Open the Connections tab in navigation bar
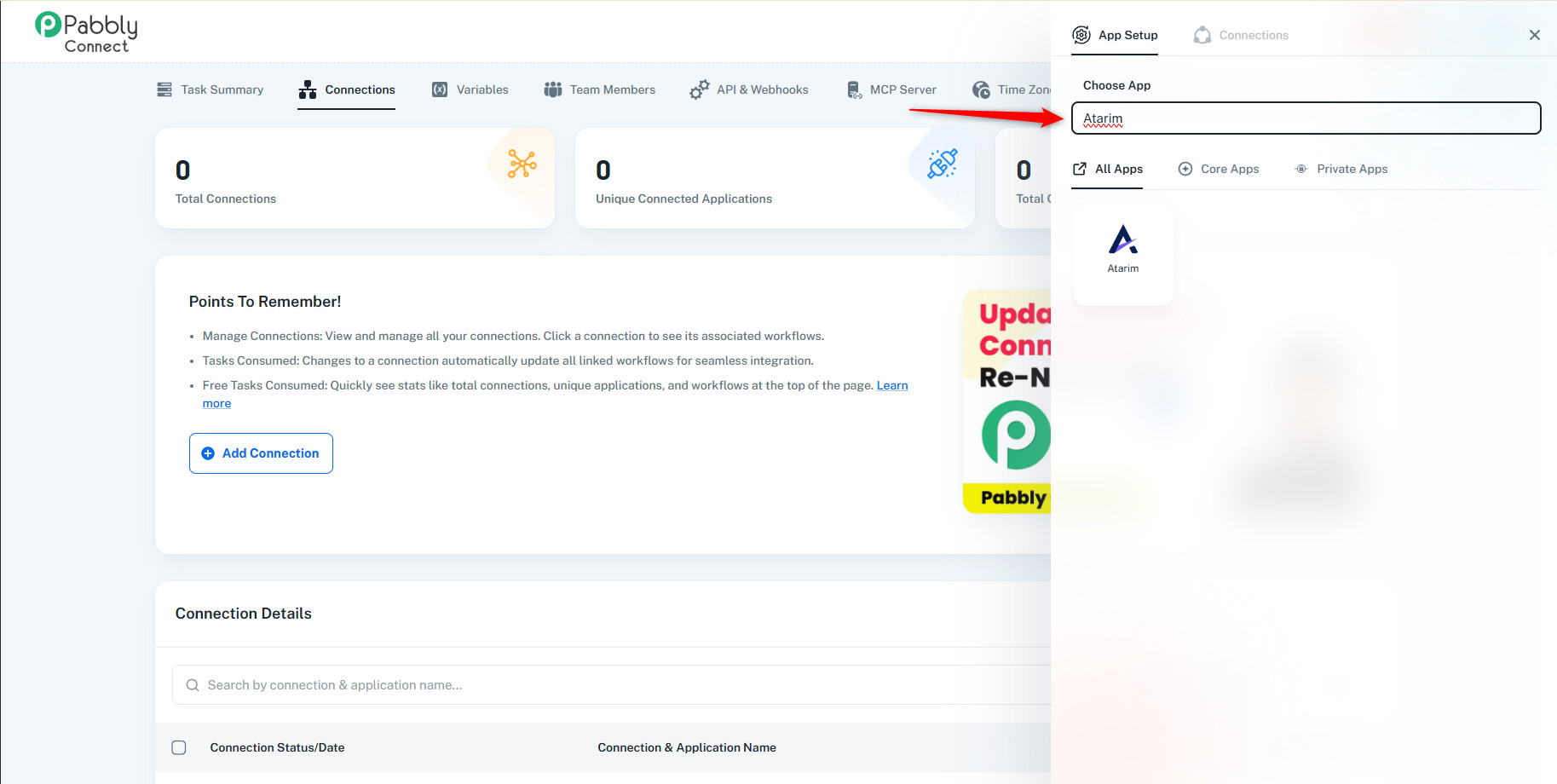 (347, 89)
